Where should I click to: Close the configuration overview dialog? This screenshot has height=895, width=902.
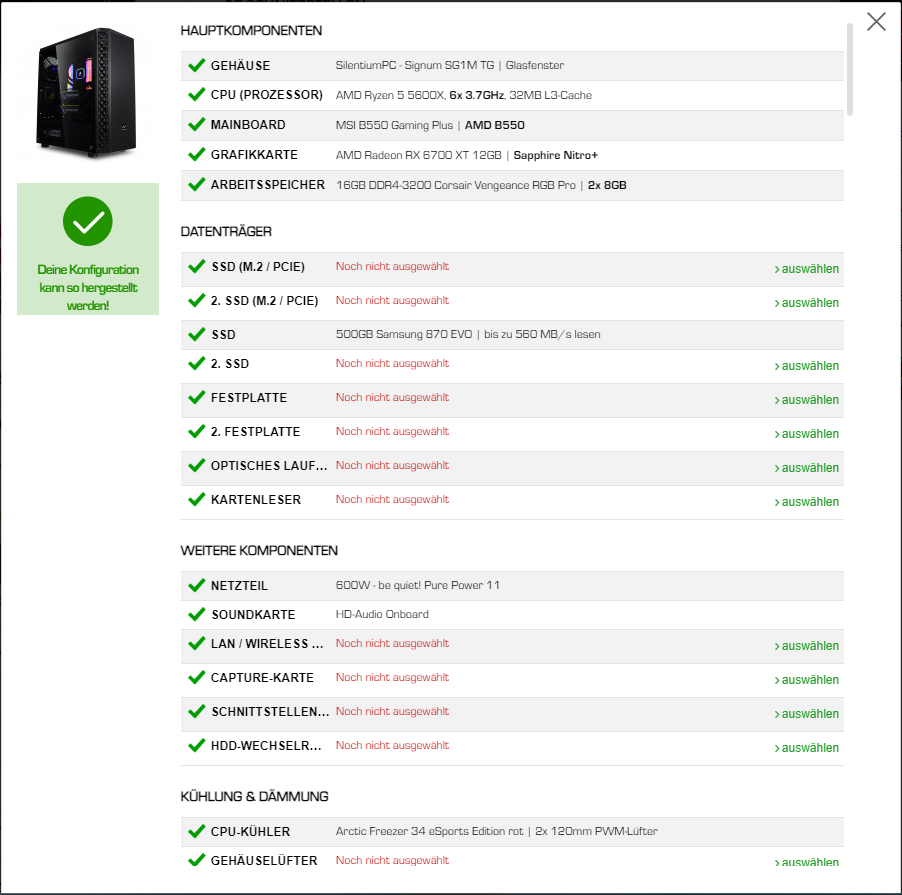pyautogui.click(x=876, y=22)
